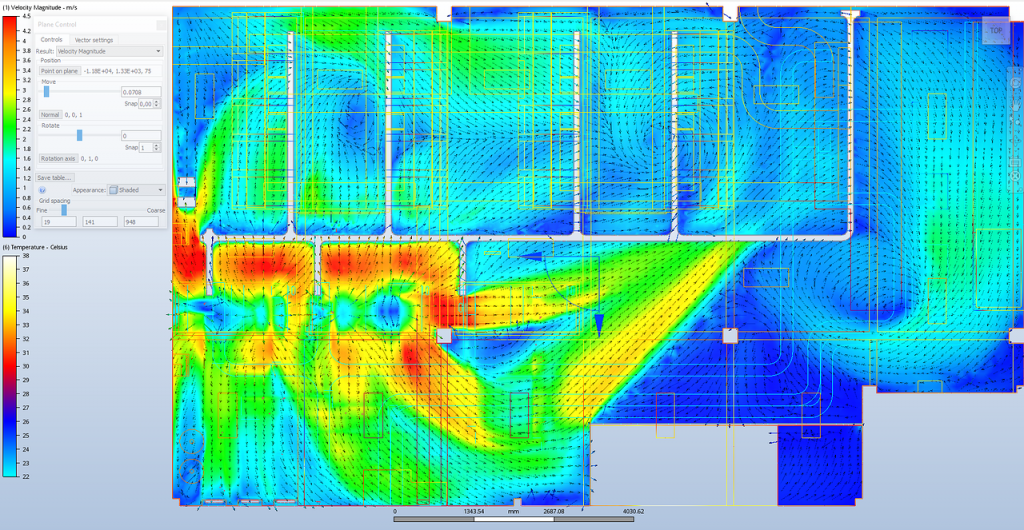Click the TOP face of view cube
This screenshot has height=530, width=1024.
click(996, 31)
